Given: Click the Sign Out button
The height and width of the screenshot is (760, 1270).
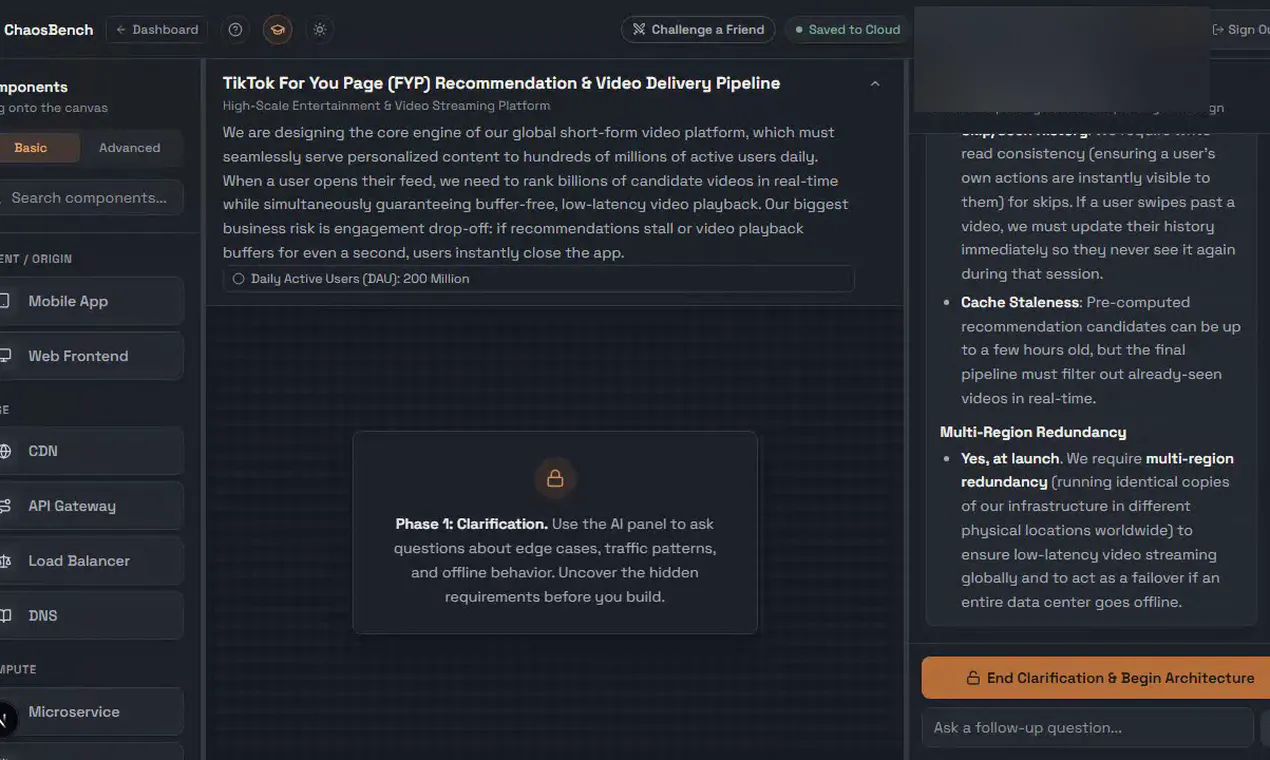Looking at the screenshot, I should click(x=1241, y=30).
